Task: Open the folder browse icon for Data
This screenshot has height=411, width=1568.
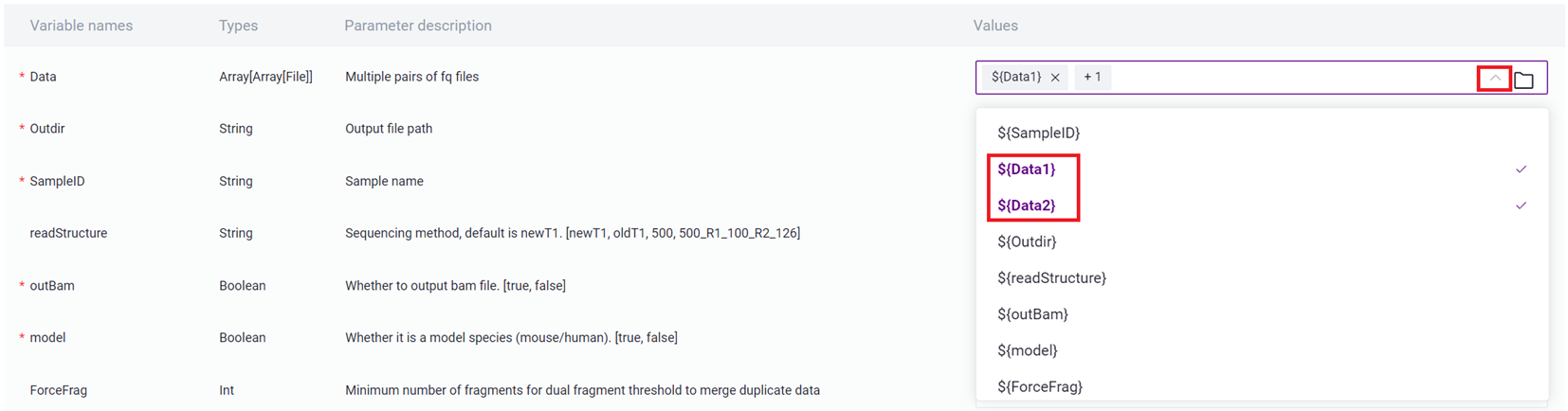Action: tap(1523, 80)
